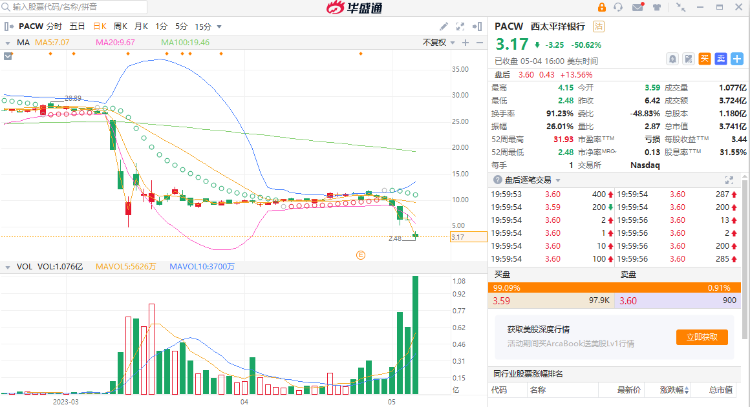Viewport: 750px width, 407px height.
Task: Open customer service headset icon
Action: point(618,7)
